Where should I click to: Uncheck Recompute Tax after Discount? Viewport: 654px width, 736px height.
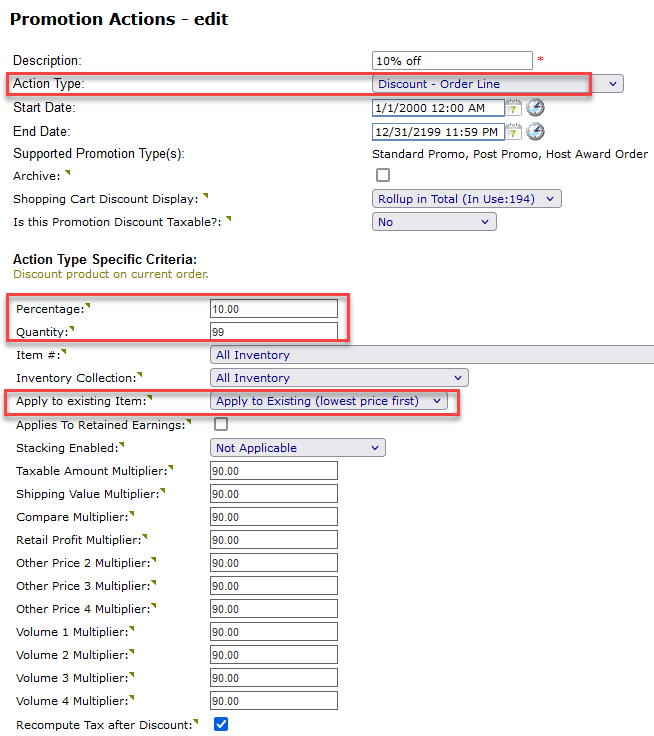[x=221, y=724]
